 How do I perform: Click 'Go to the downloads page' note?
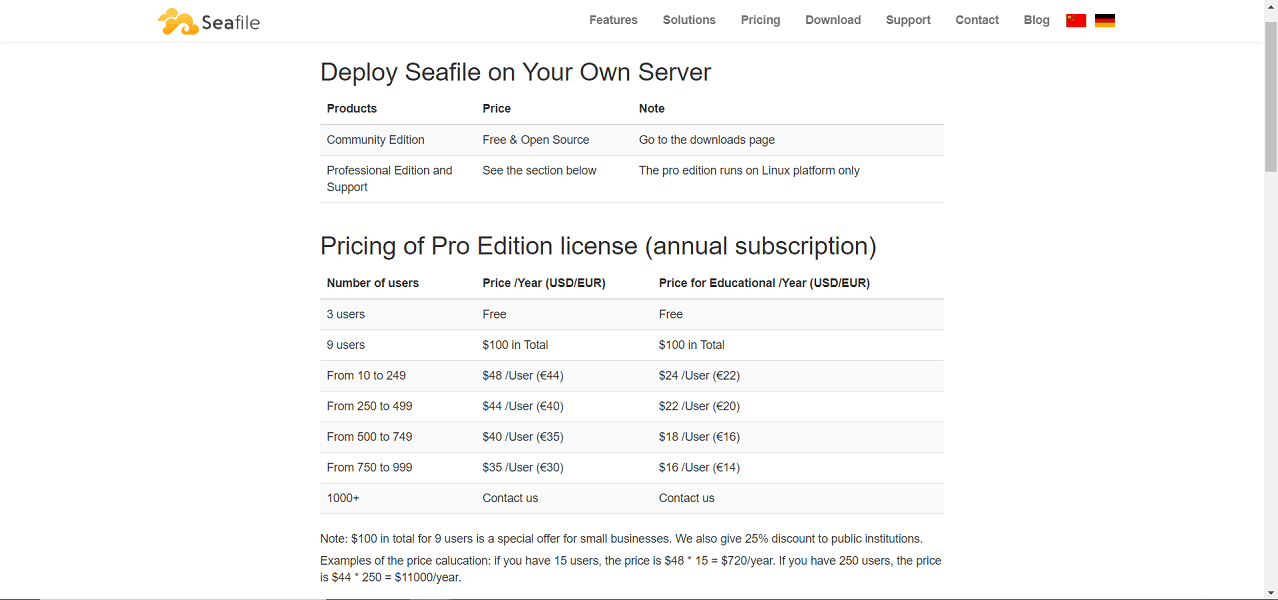click(707, 140)
